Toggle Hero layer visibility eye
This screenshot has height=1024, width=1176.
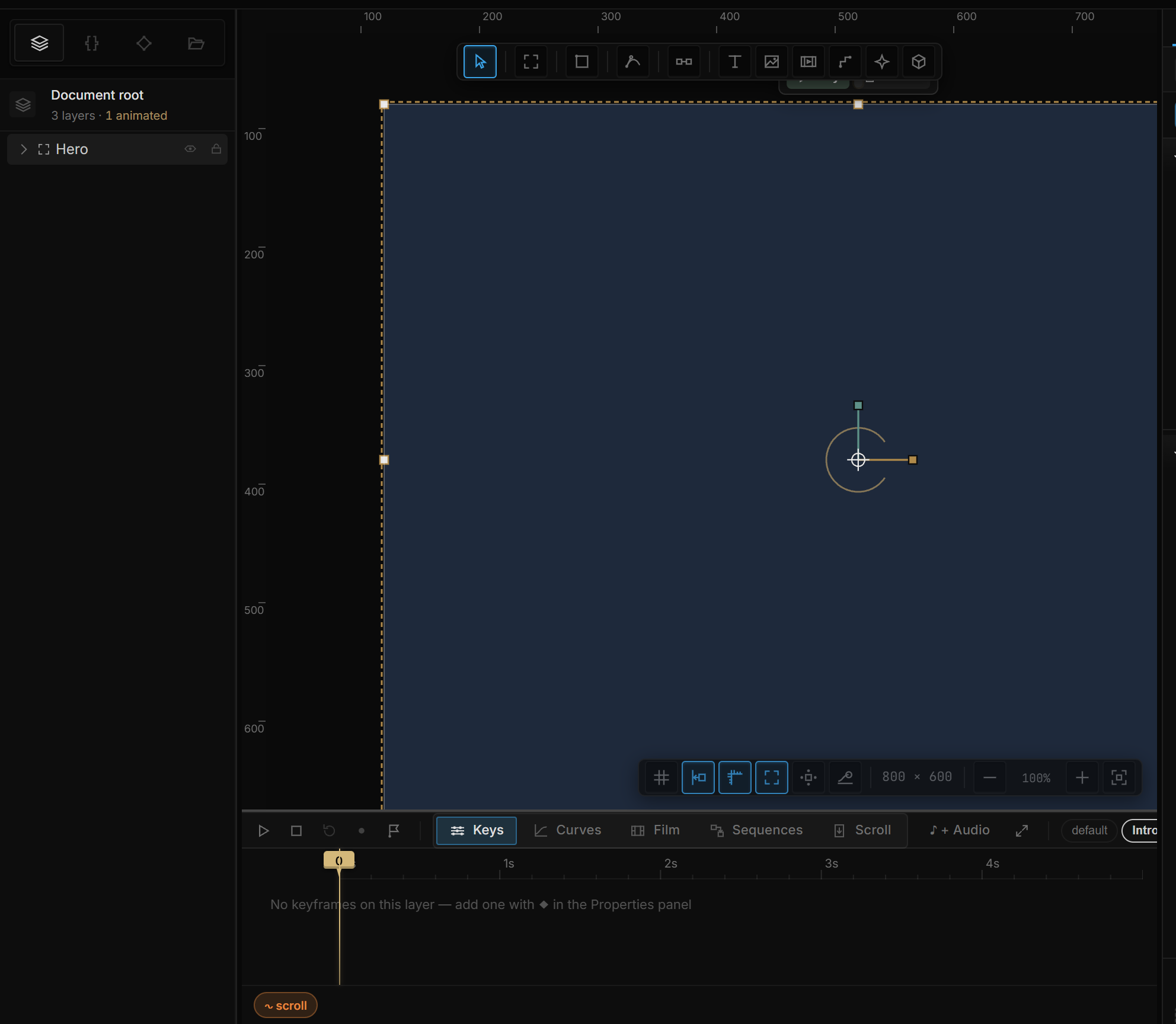tap(190, 149)
